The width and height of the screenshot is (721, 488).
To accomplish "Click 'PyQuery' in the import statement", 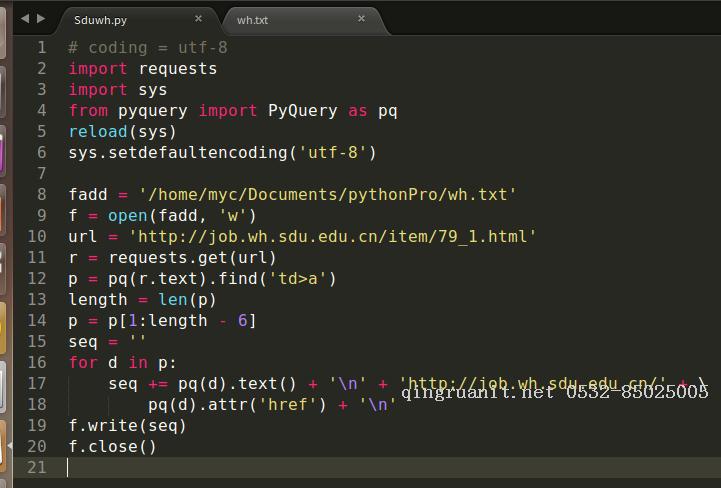I will tap(303, 111).
